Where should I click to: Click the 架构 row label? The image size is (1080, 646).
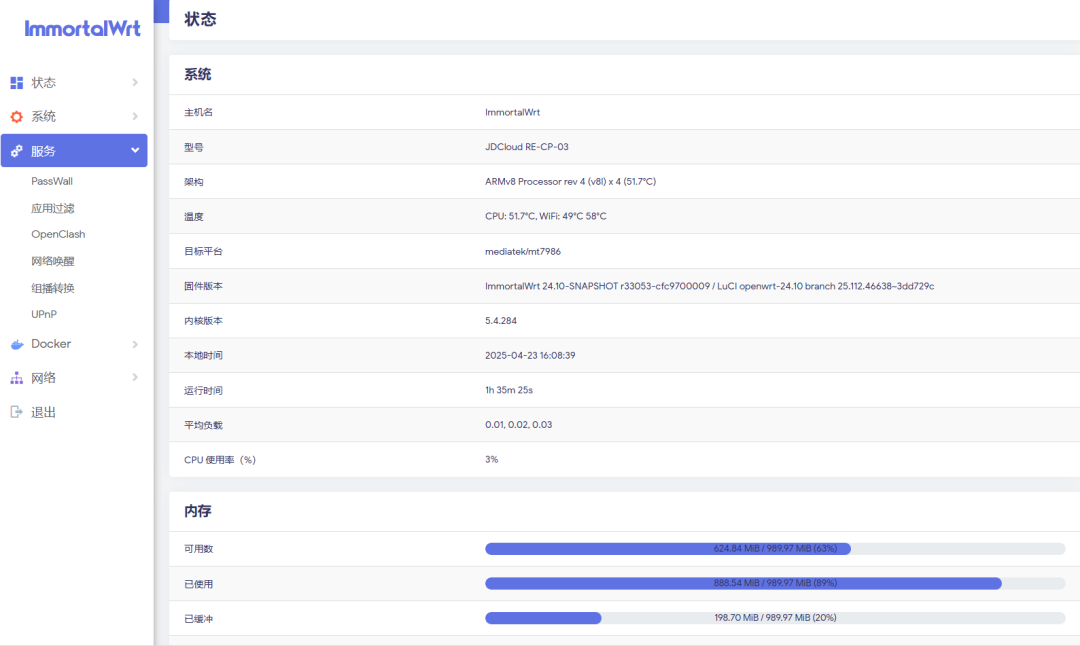(194, 182)
